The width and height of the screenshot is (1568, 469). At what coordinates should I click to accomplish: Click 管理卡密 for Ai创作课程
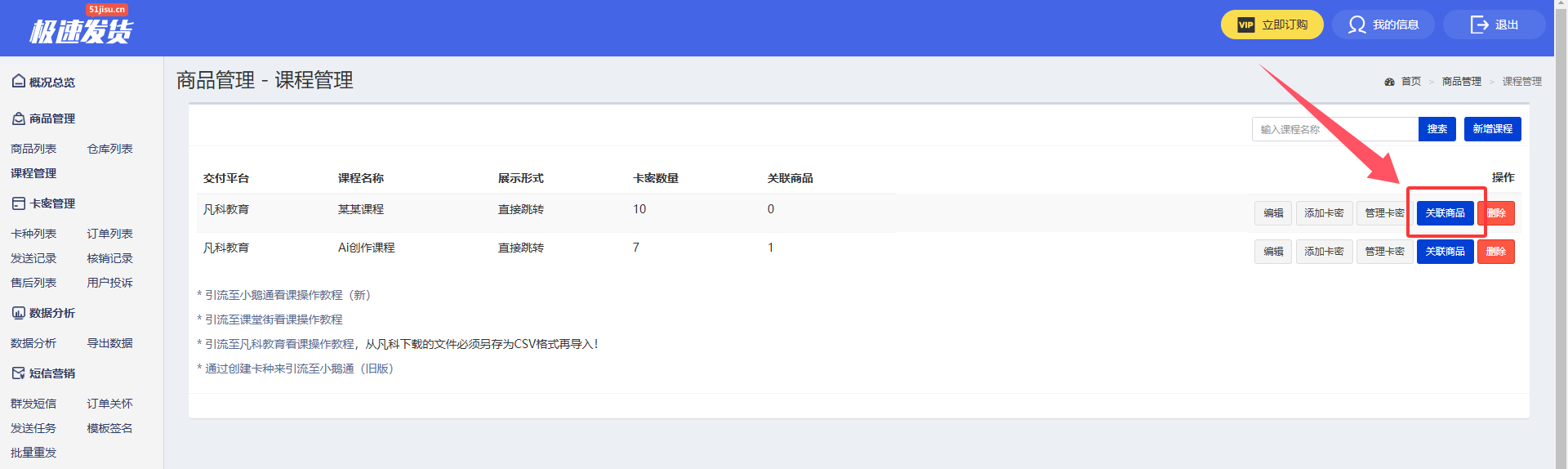point(1384,252)
